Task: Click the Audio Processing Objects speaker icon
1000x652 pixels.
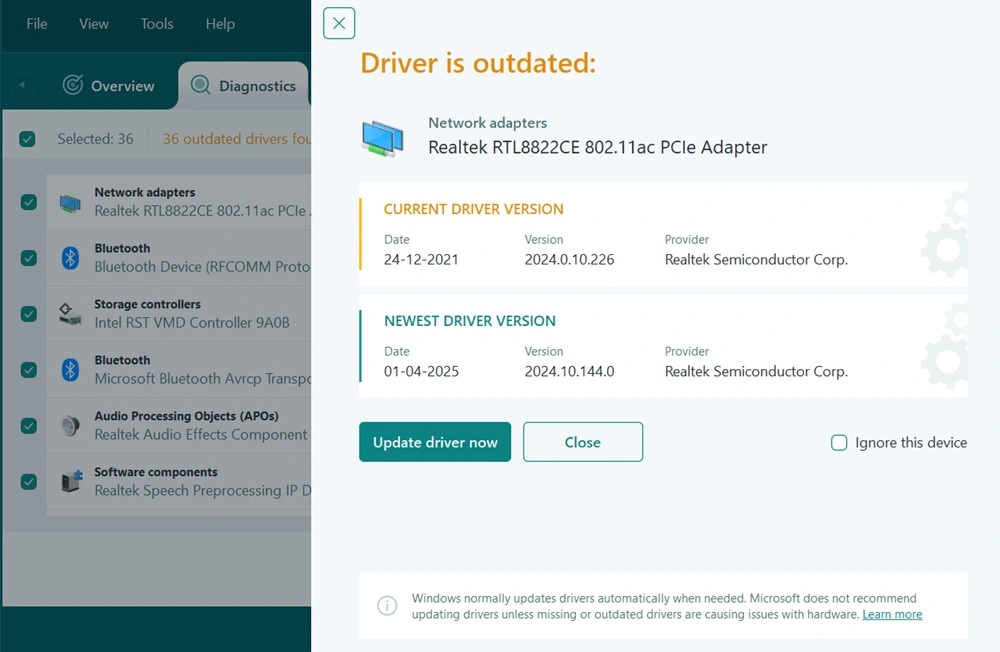Action: point(70,426)
